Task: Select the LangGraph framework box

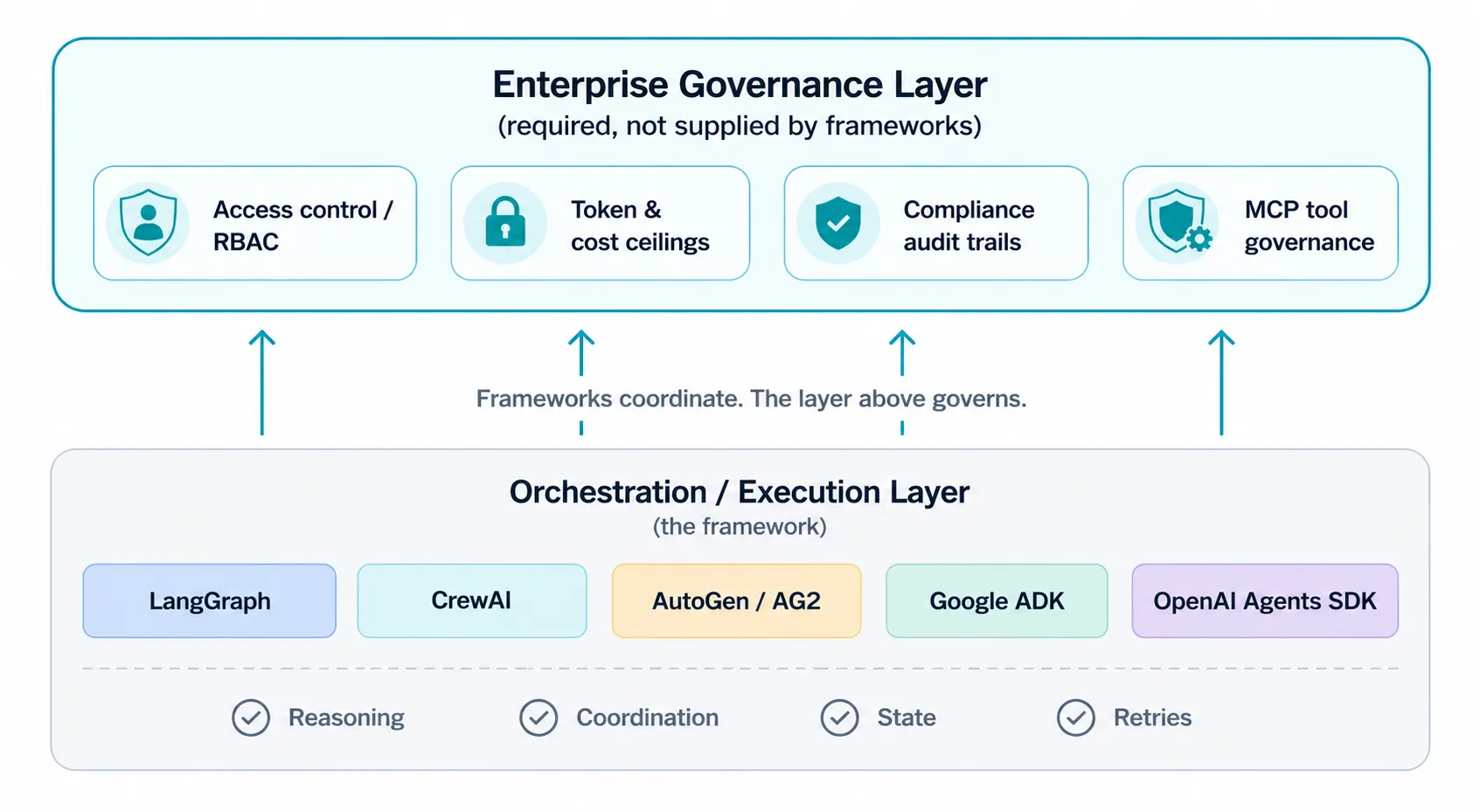Action: tap(210, 600)
